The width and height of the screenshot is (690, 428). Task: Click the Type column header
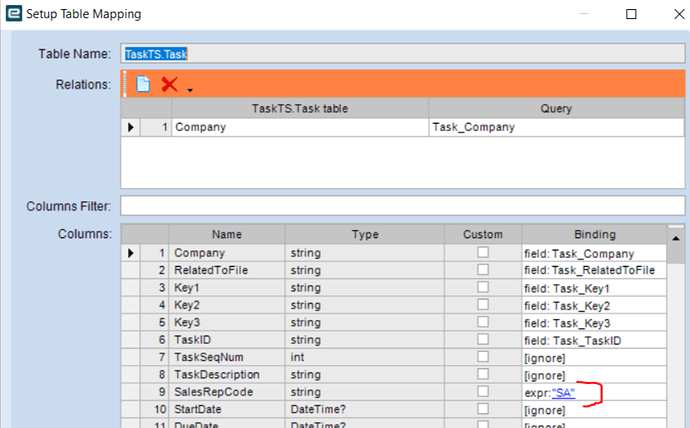tap(365, 234)
